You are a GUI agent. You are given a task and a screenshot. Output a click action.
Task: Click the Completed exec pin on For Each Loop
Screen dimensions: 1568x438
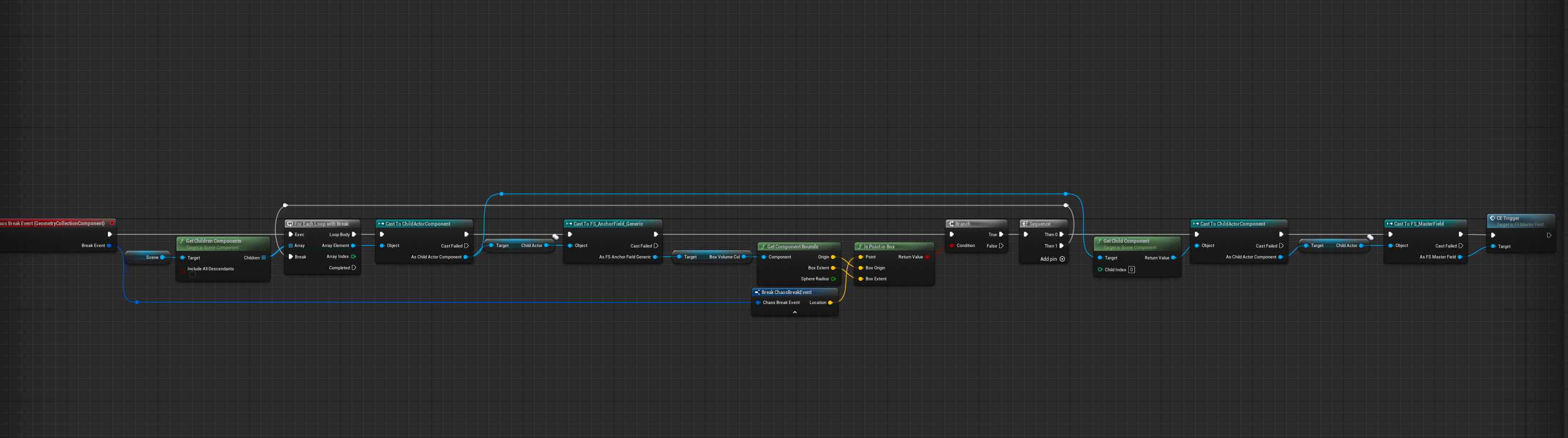(354, 268)
